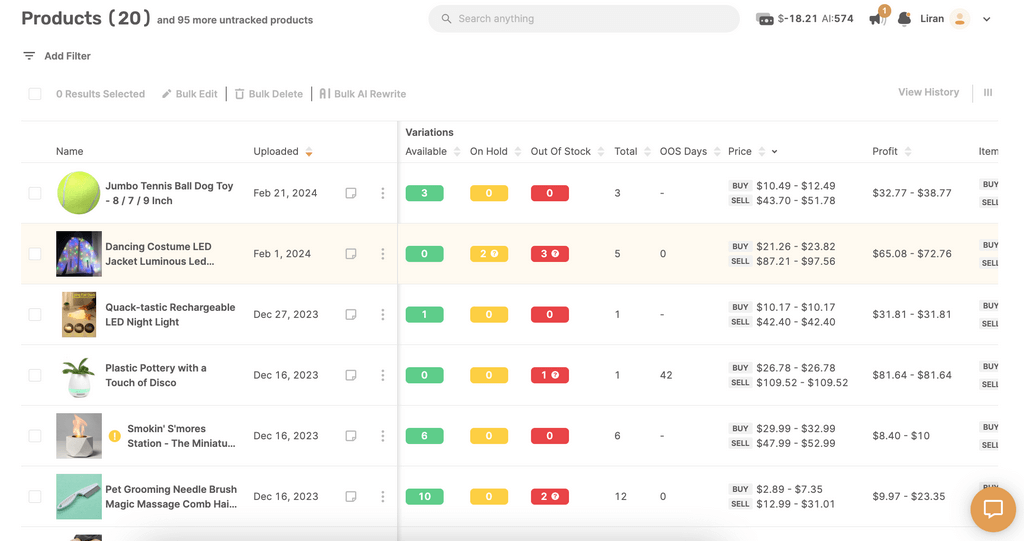Sort by Uploaded column arrows
The height and width of the screenshot is (541, 1024).
pyautogui.click(x=309, y=152)
